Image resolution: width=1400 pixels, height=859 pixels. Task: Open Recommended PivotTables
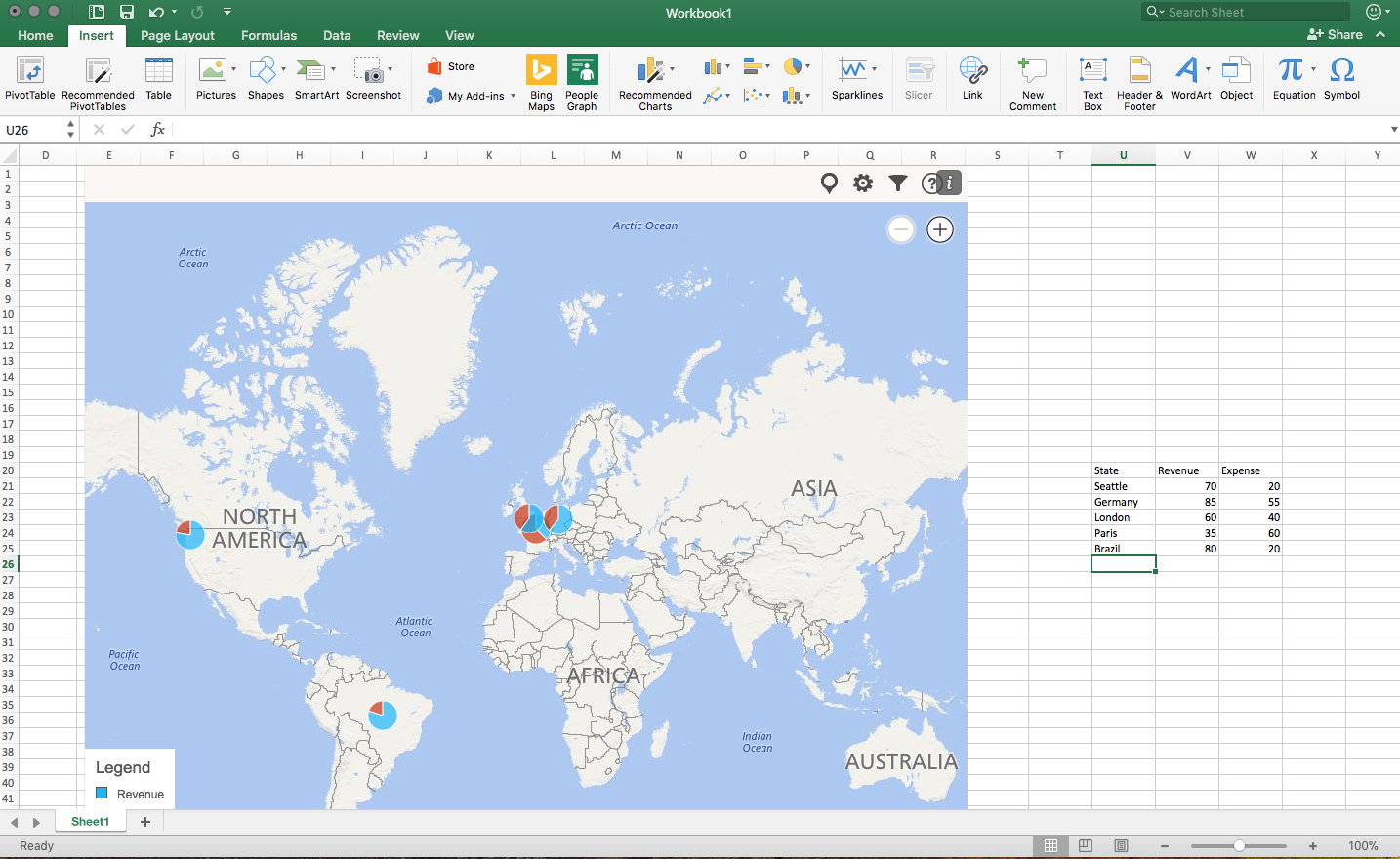[x=98, y=83]
